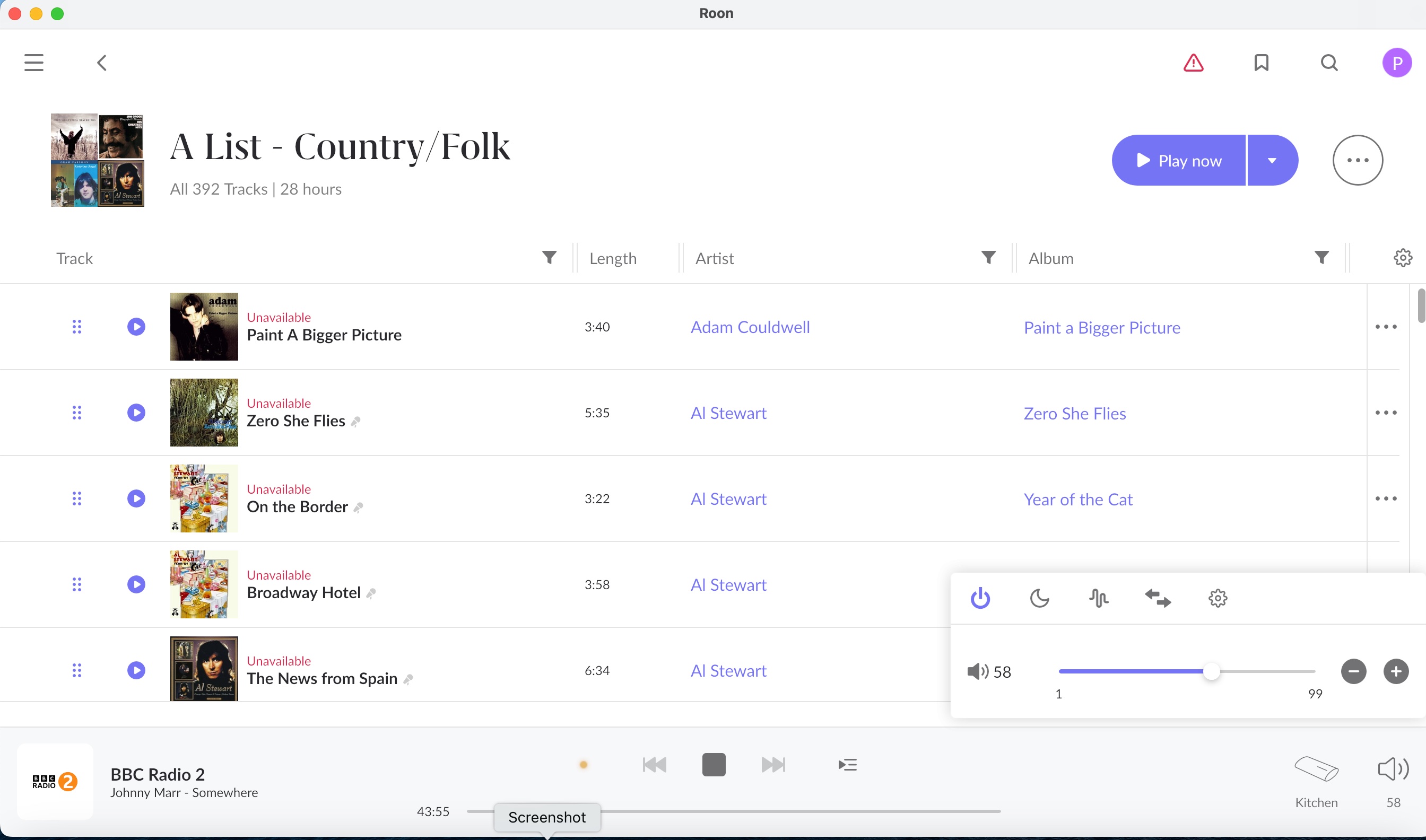Open the bookmarks icon
Screen dimensions: 1426x840
click(x=1261, y=62)
